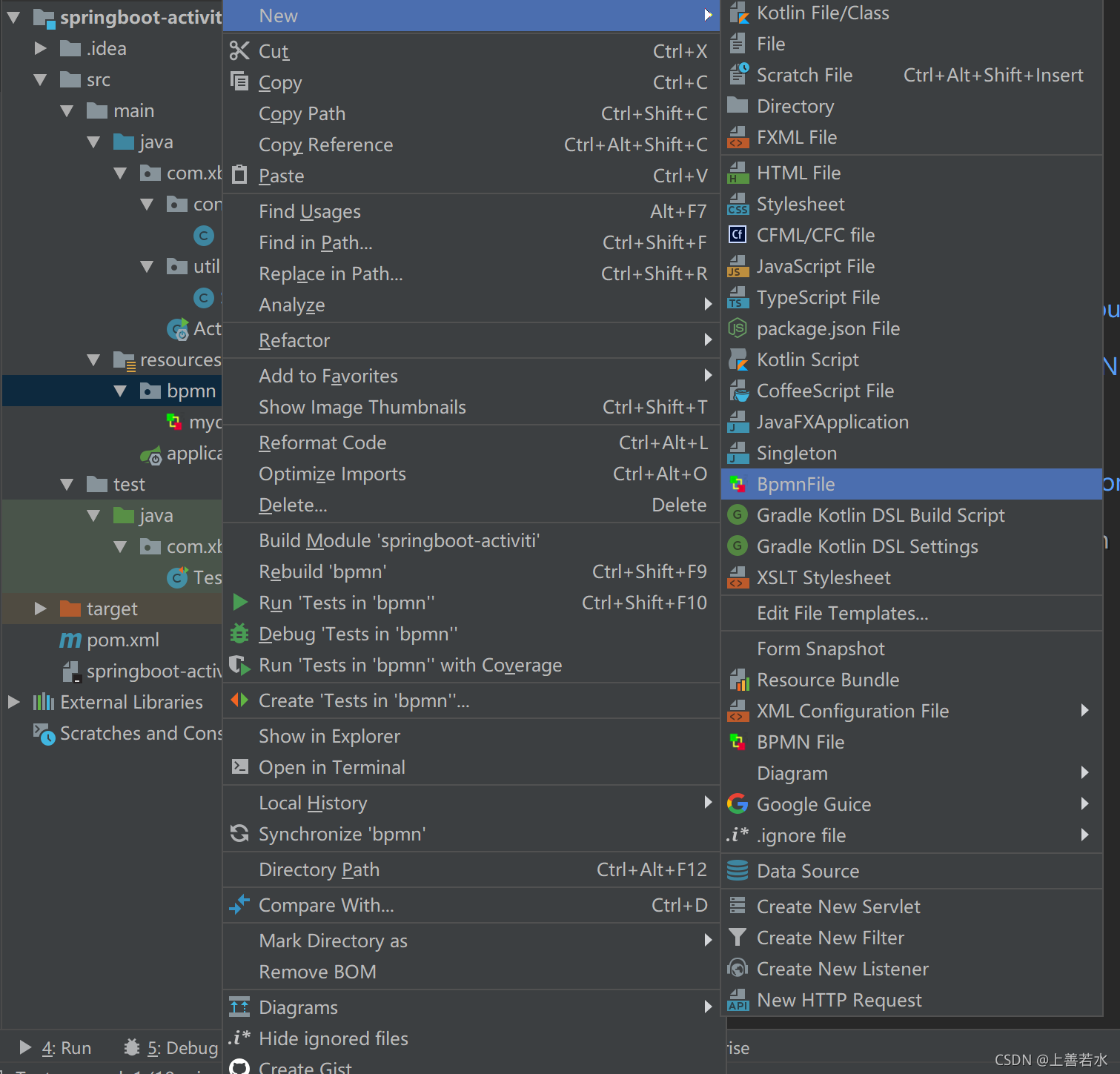Create a new Data Source

[x=808, y=871]
